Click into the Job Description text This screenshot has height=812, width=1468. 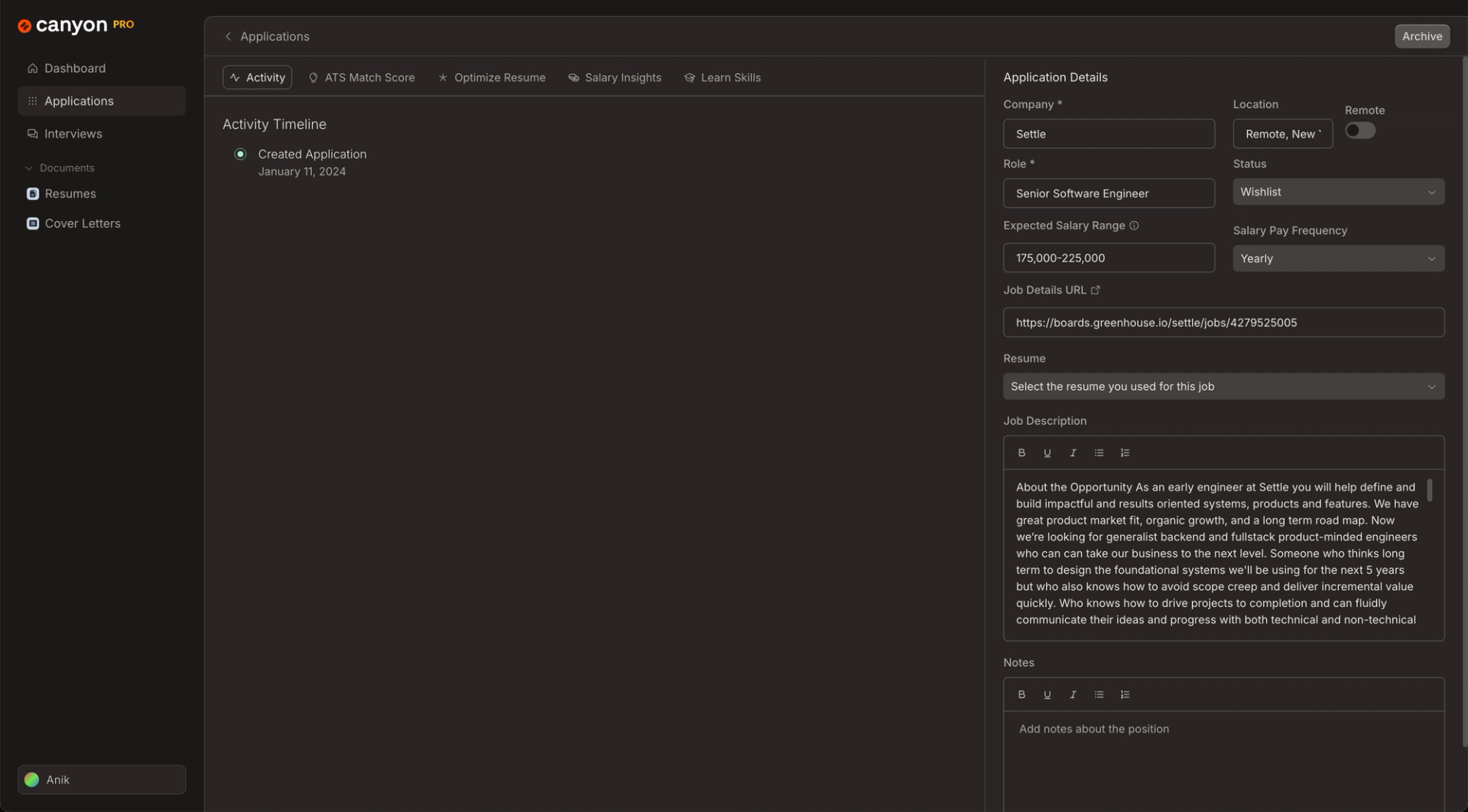point(1216,554)
